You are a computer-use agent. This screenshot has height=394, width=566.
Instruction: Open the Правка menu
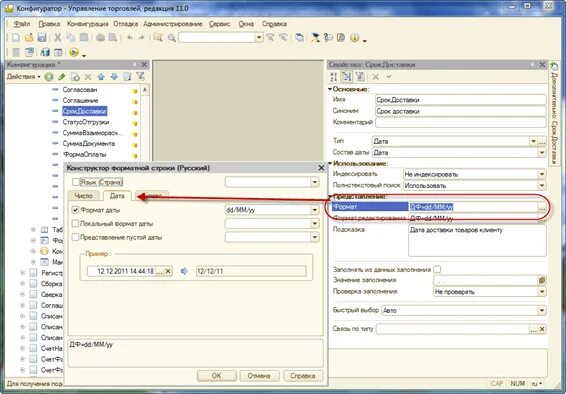[49, 24]
